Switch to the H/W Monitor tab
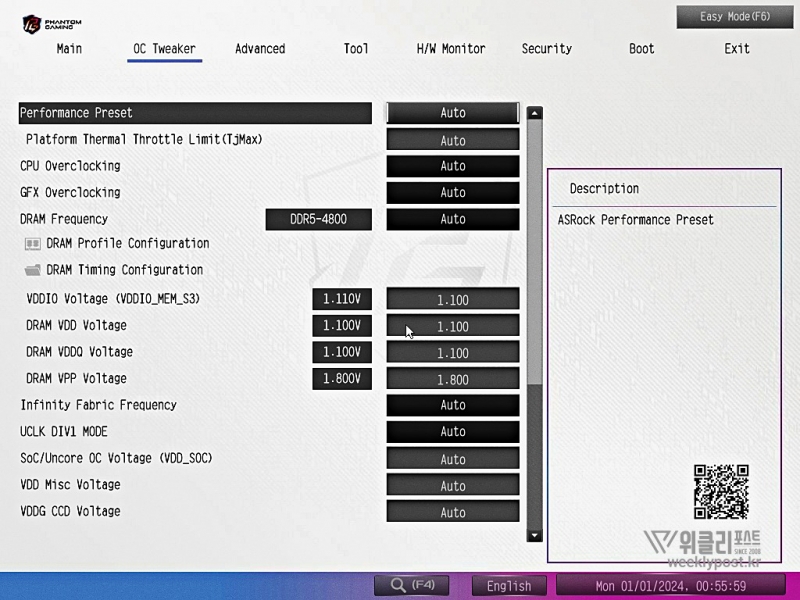This screenshot has width=800, height=600. tap(451, 49)
